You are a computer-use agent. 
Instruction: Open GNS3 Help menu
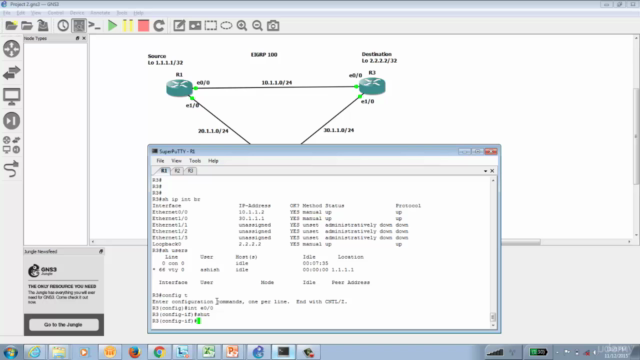tap(138, 13)
